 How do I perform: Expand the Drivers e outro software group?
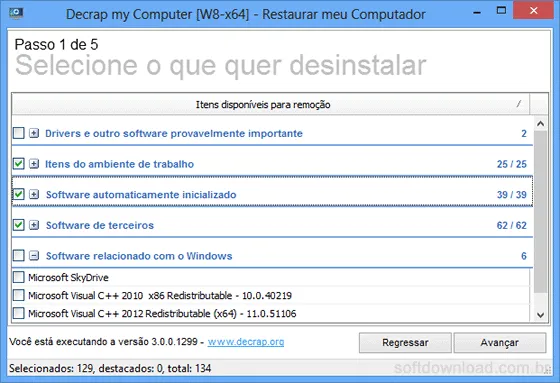click(x=34, y=133)
